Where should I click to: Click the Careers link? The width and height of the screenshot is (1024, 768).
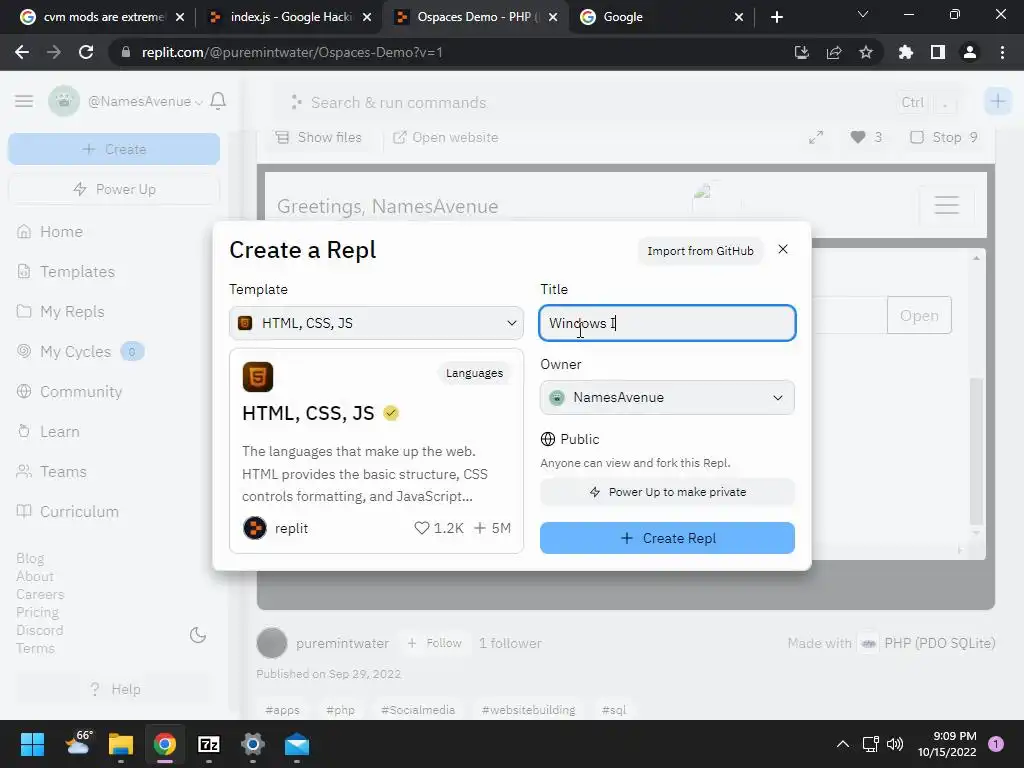(40, 594)
